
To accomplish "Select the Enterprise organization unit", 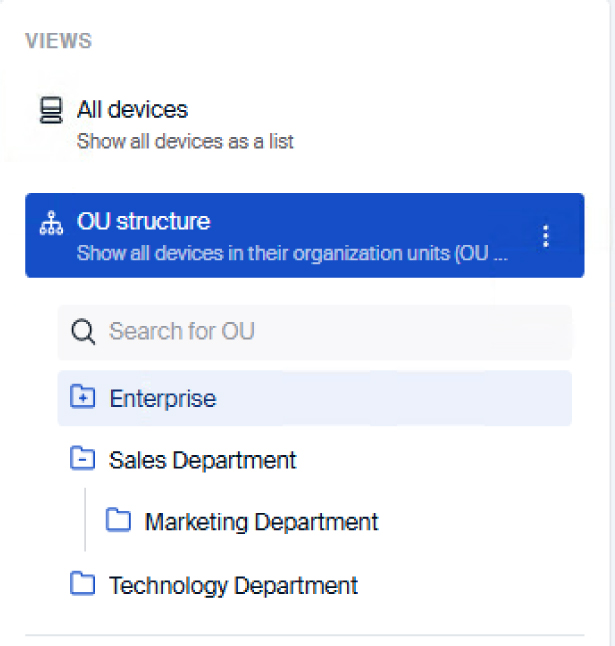I will point(162,398).
